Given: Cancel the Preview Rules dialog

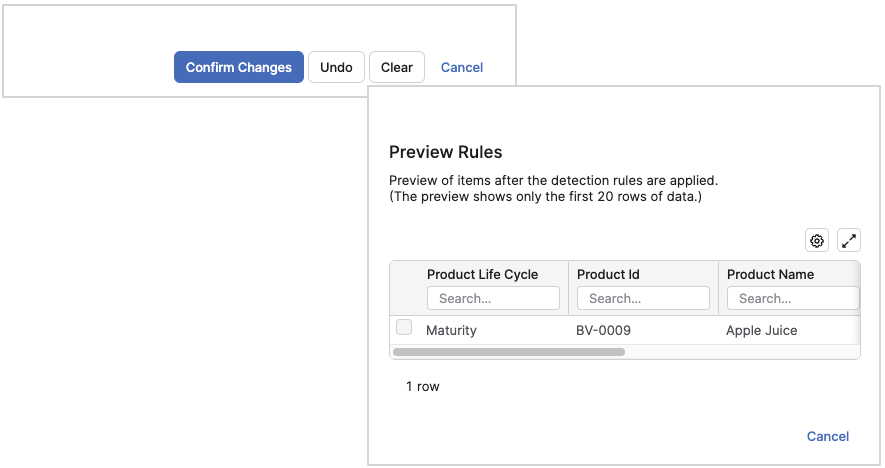Looking at the screenshot, I should tap(828, 436).
